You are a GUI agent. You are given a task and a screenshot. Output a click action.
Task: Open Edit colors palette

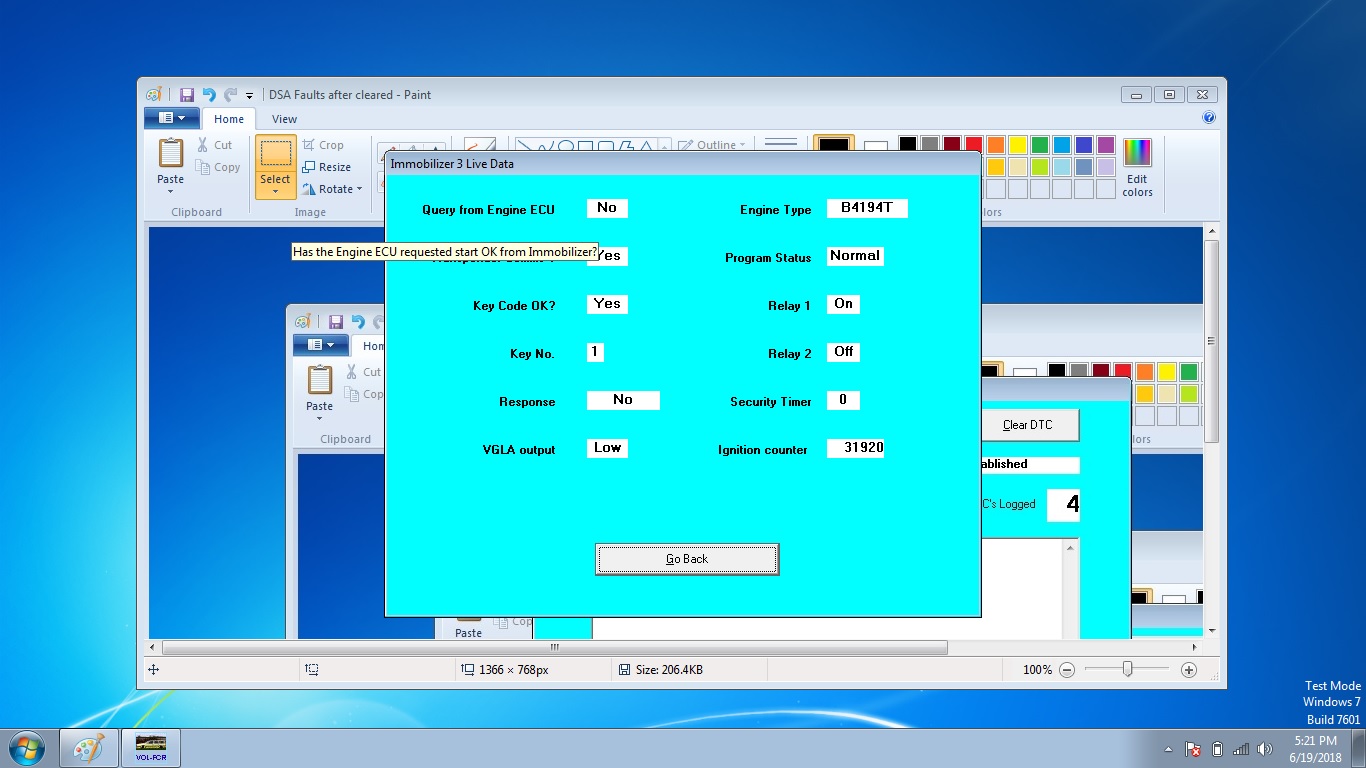click(1137, 167)
